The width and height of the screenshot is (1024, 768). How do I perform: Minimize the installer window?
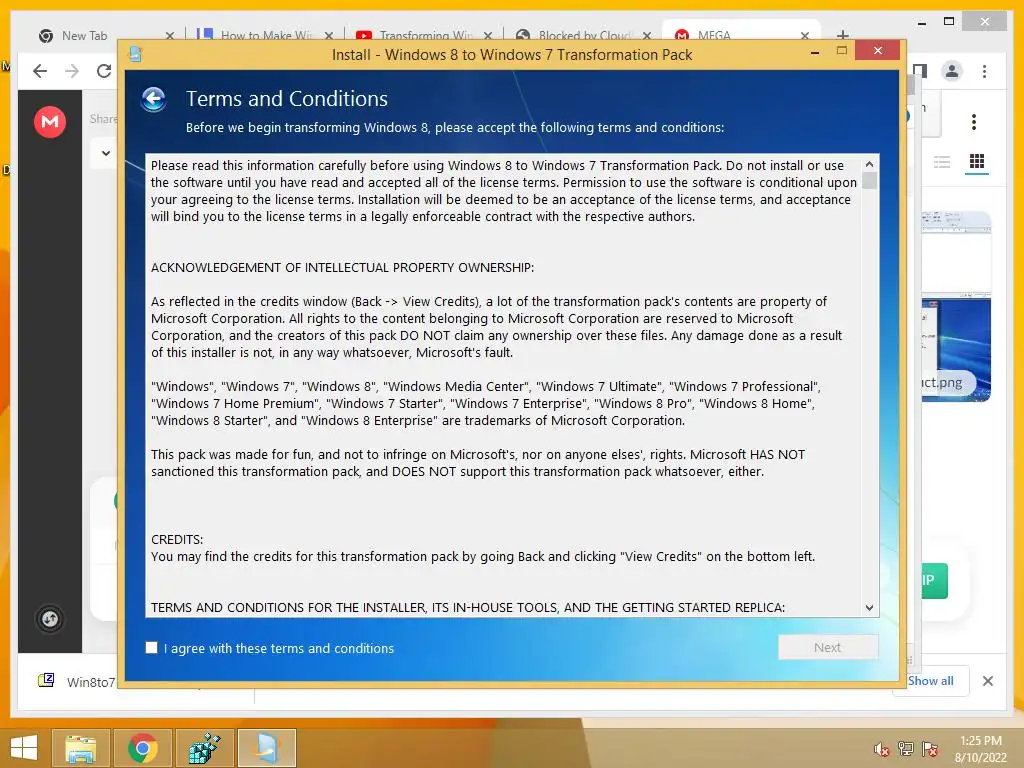click(814, 52)
